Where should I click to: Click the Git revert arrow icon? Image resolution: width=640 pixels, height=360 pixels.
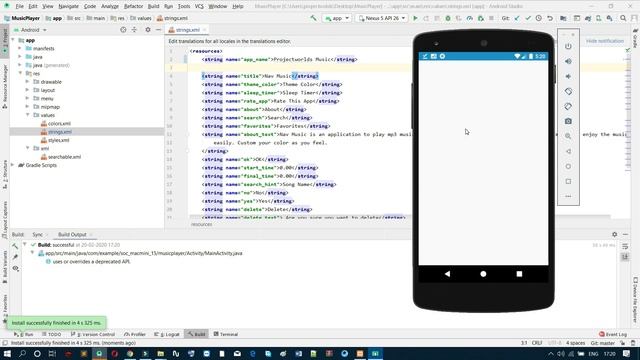550,18
